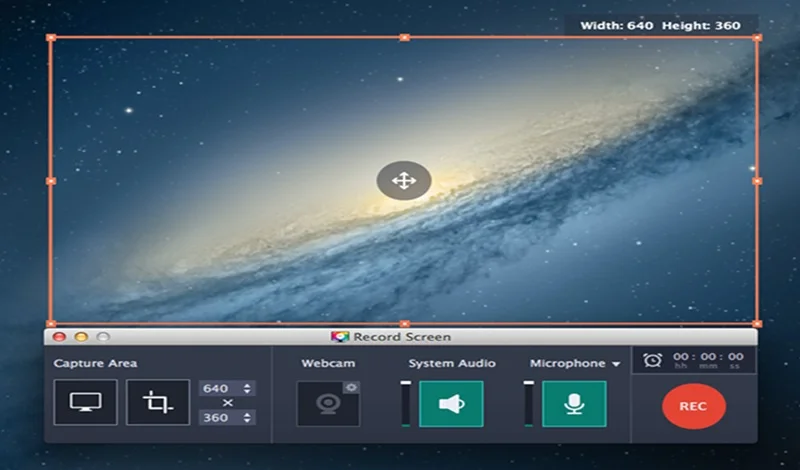Start recording with REC button
The width and height of the screenshot is (800, 470).
coord(693,406)
